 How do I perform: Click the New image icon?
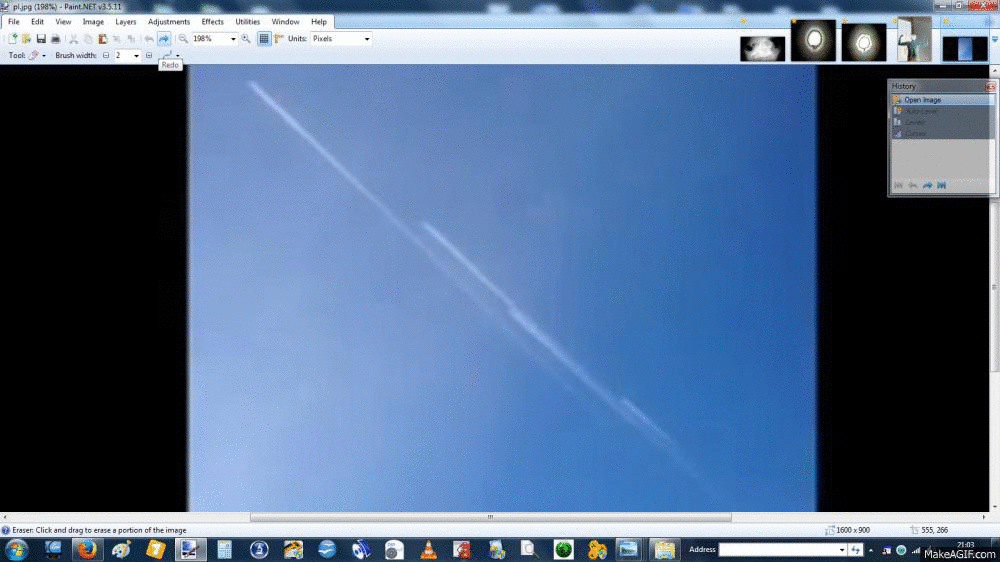tap(13, 39)
